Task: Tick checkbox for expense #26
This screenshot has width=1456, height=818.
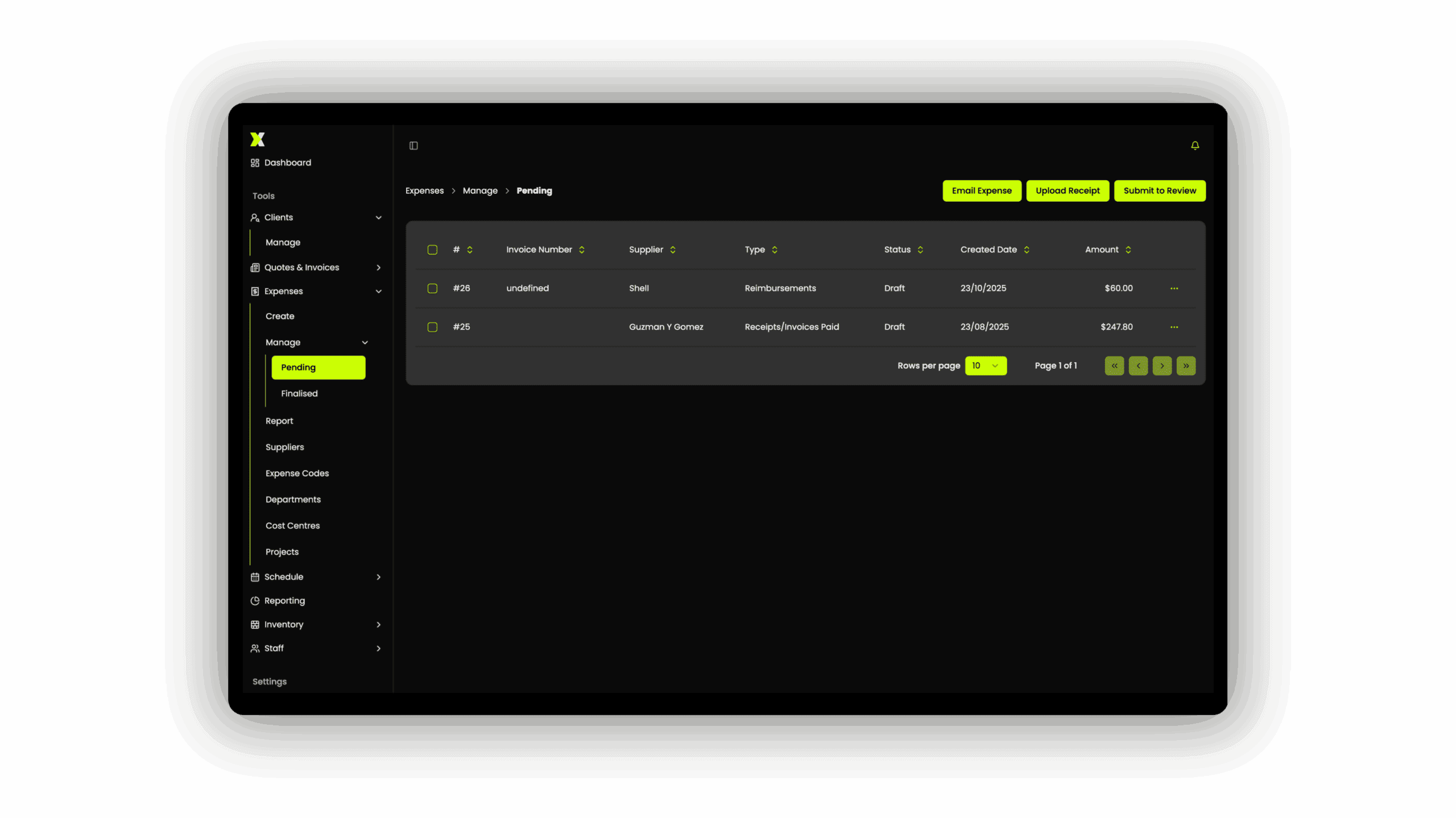Action: click(432, 288)
